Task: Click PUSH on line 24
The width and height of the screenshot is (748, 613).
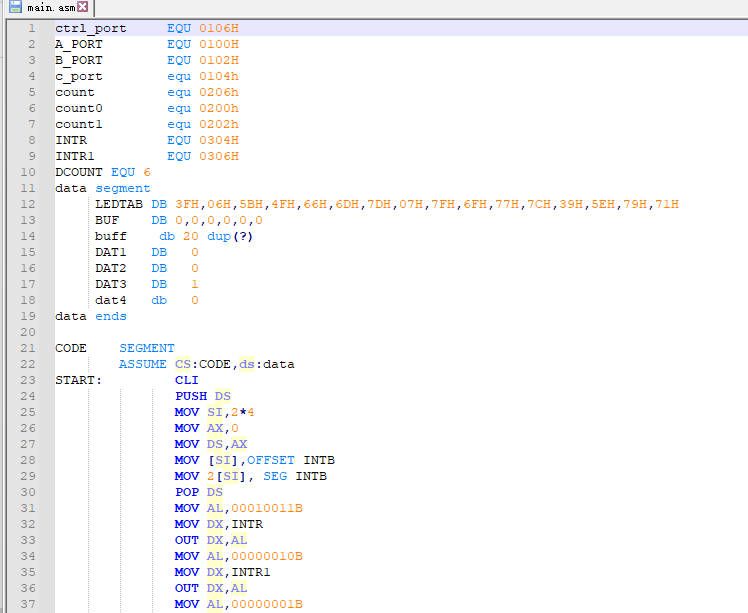Action: coord(191,396)
